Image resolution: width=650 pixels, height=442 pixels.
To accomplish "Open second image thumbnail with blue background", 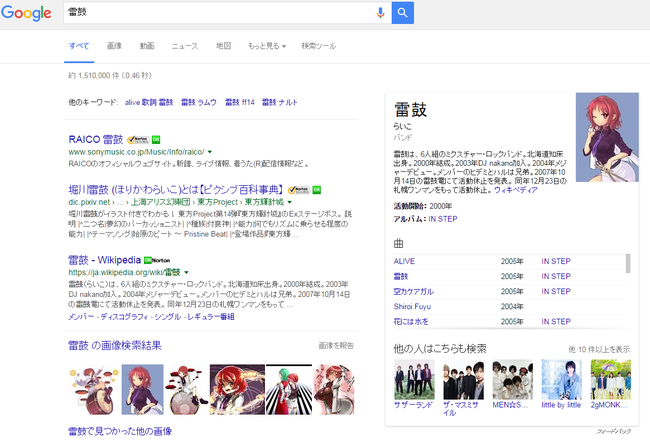I will point(142,389).
